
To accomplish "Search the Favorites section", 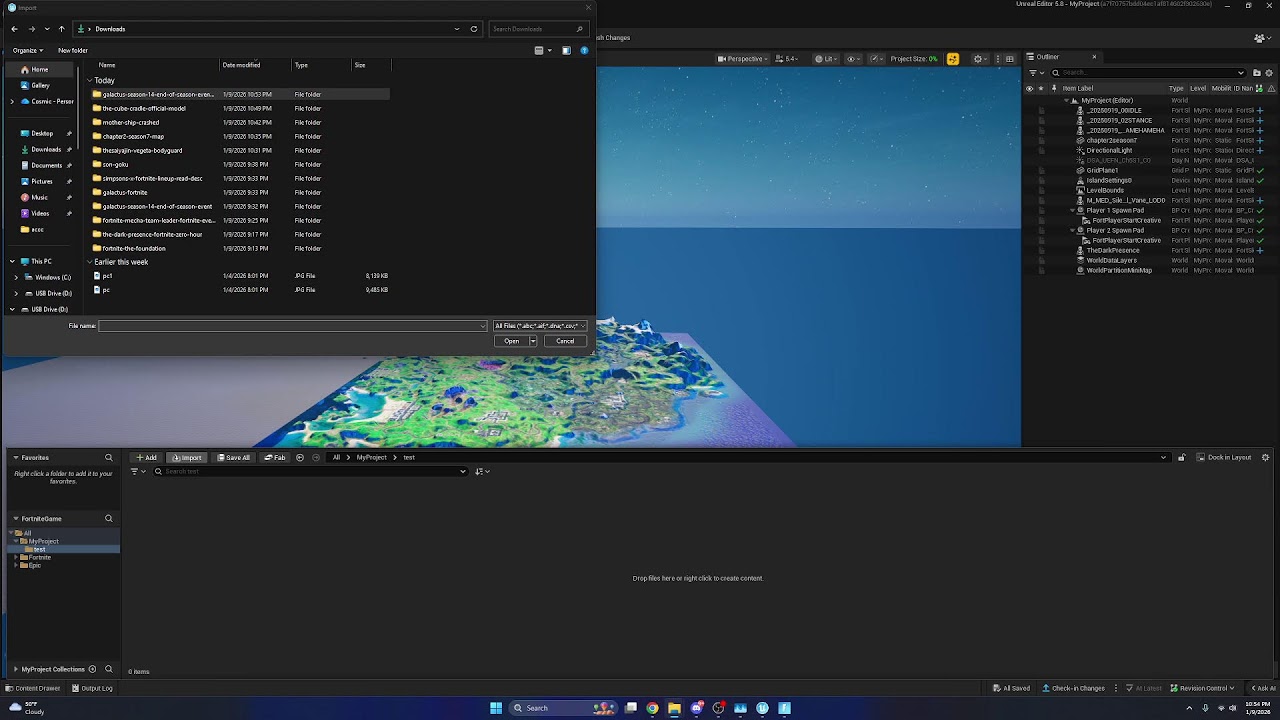I will pos(109,458).
